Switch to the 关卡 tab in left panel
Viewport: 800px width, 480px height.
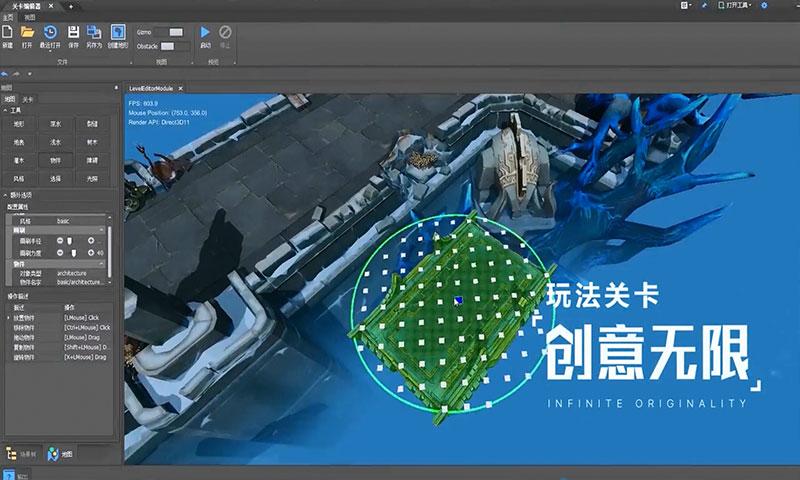(28, 99)
